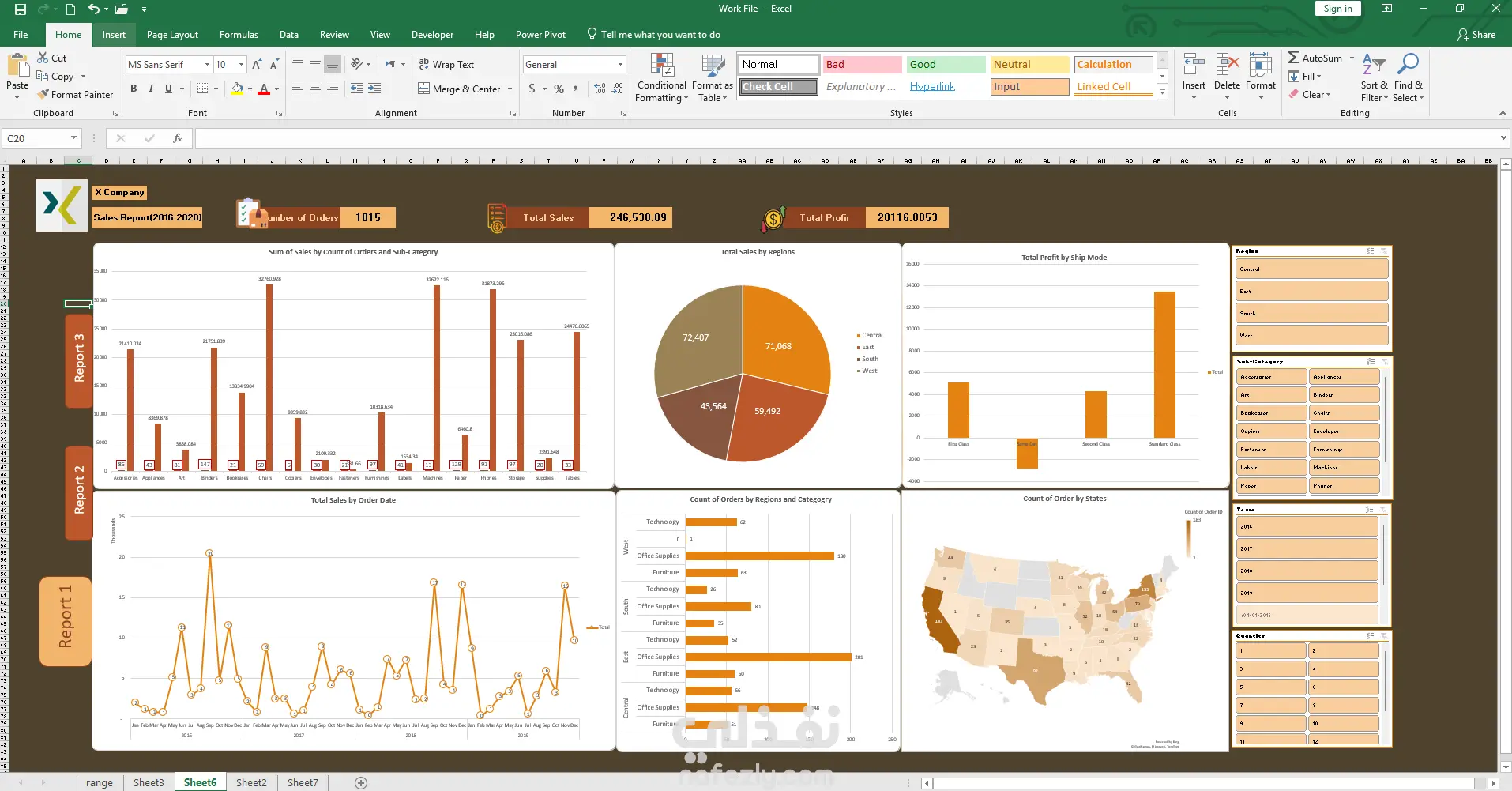This screenshot has width=1512, height=791.
Task: Open the Font dialog launcher
Action: tap(279, 114)
